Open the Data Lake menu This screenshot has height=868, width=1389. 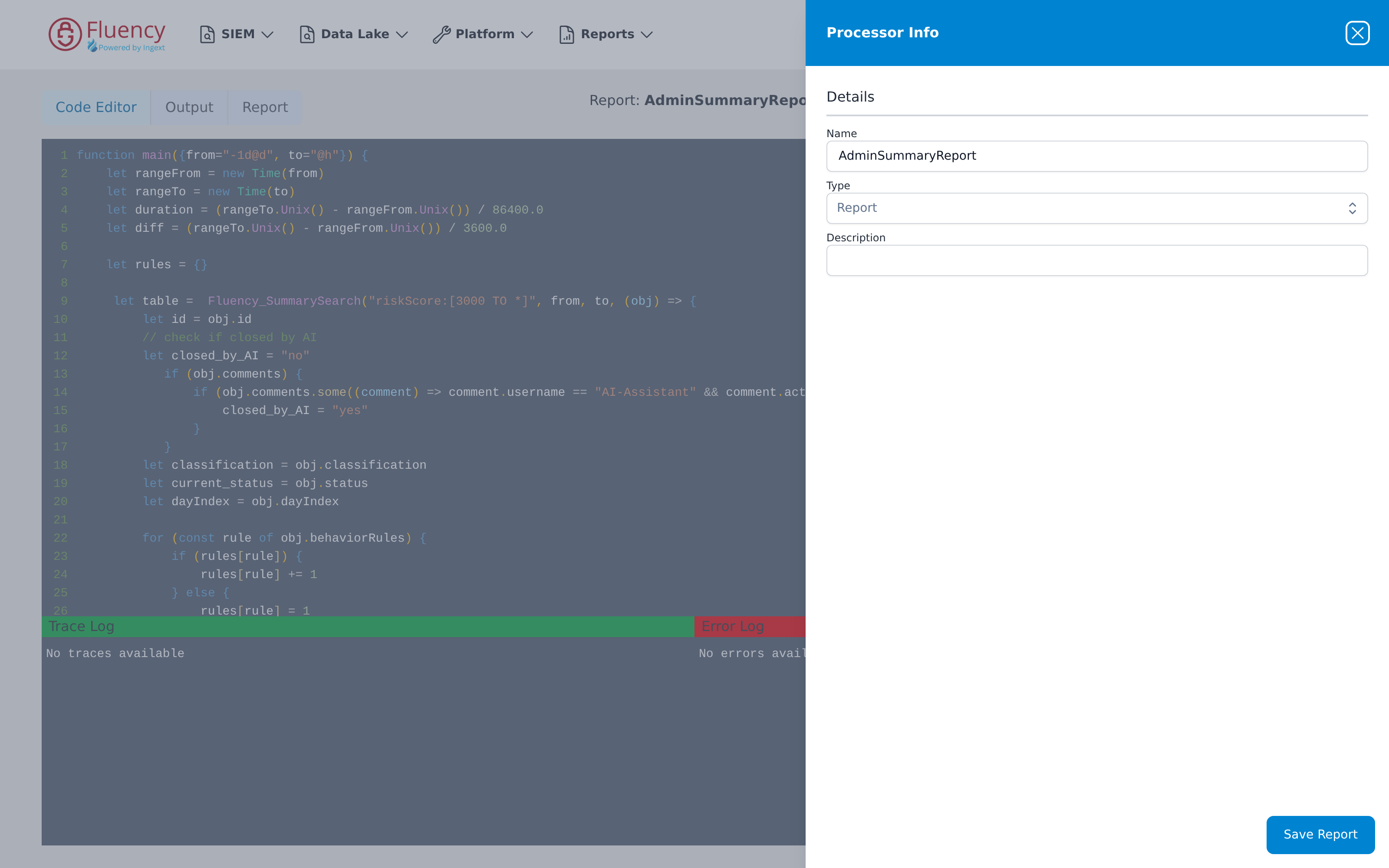point(354,34)
